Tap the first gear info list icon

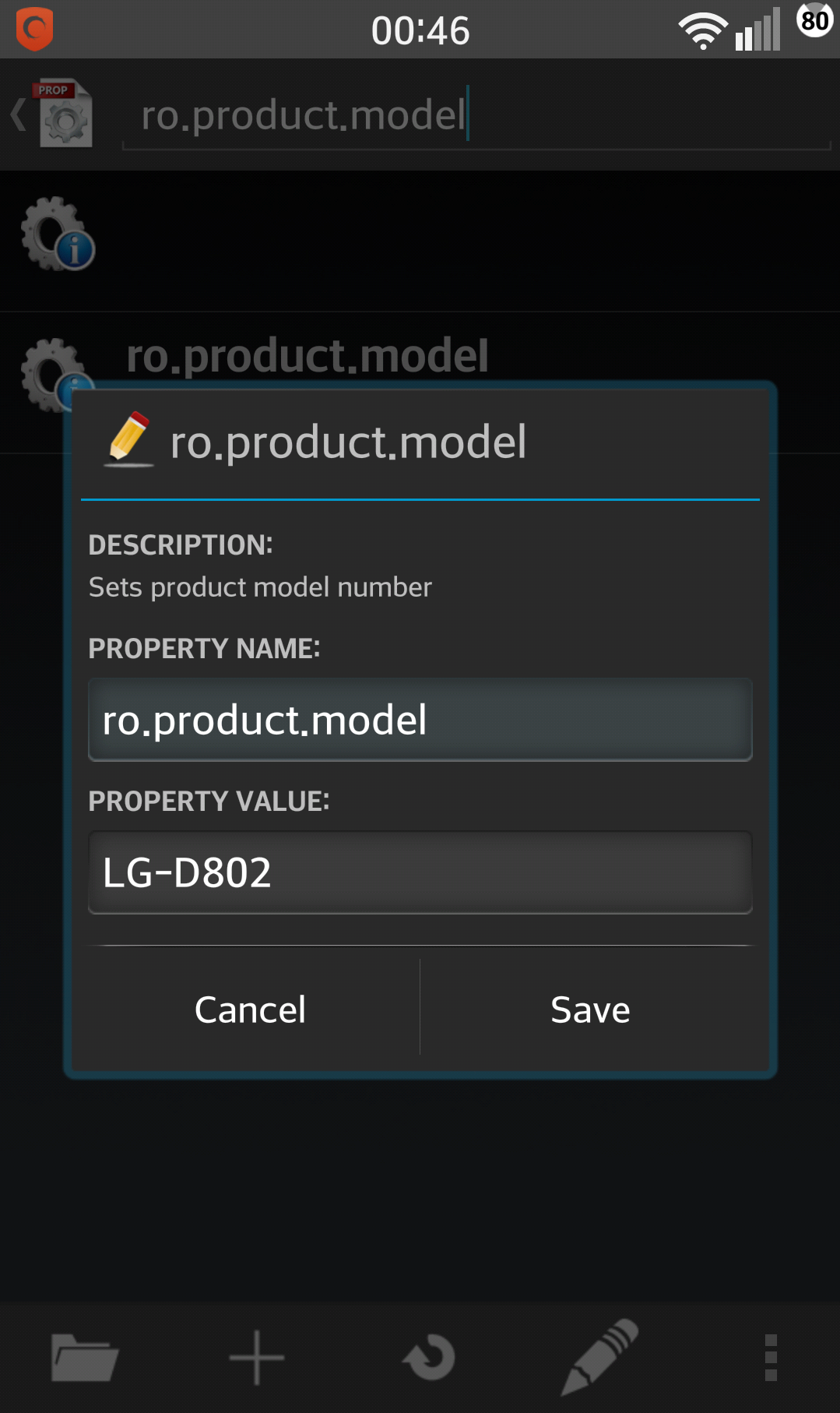[58, 234]
